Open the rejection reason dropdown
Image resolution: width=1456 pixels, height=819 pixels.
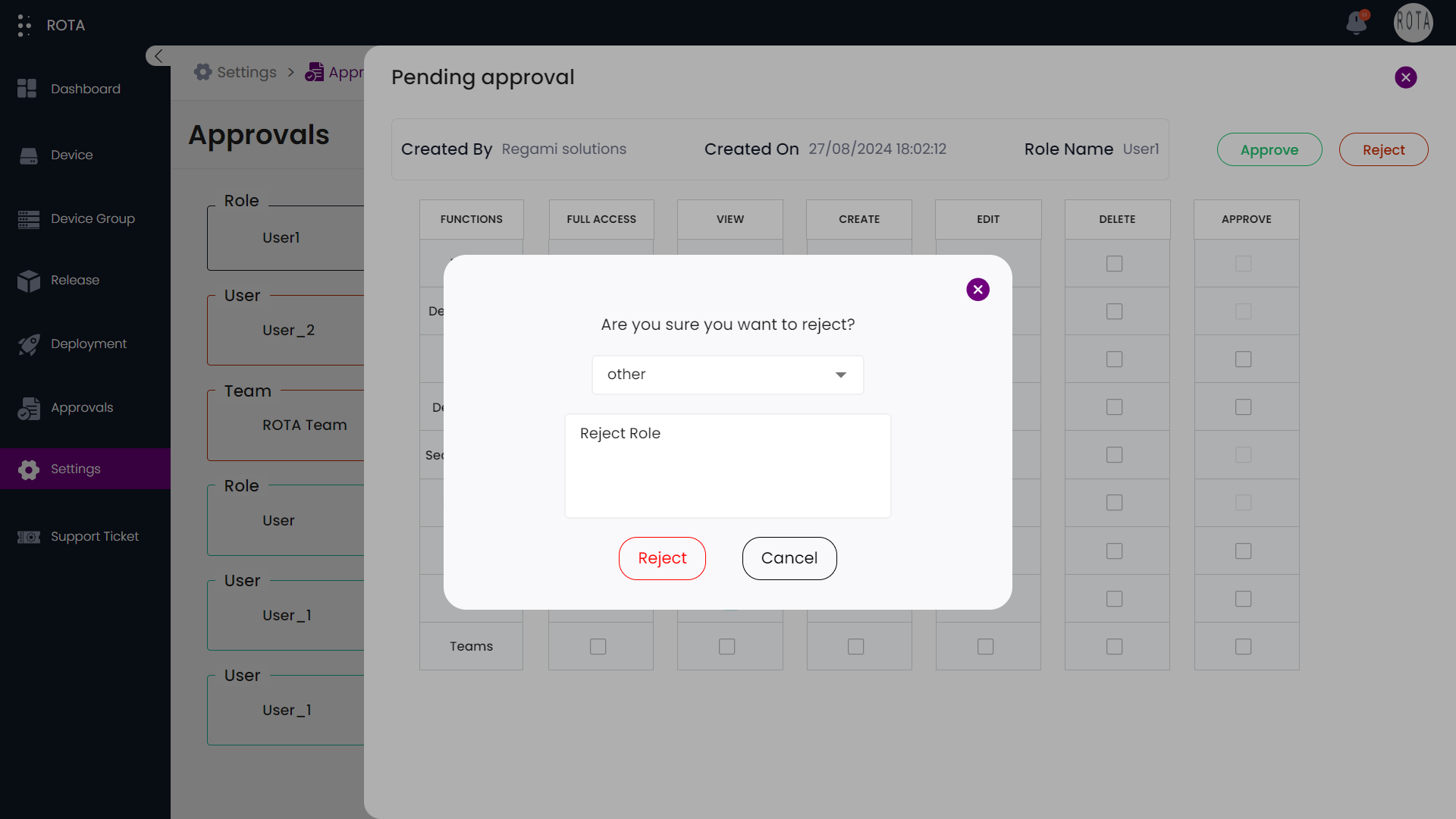pos(728,374)
